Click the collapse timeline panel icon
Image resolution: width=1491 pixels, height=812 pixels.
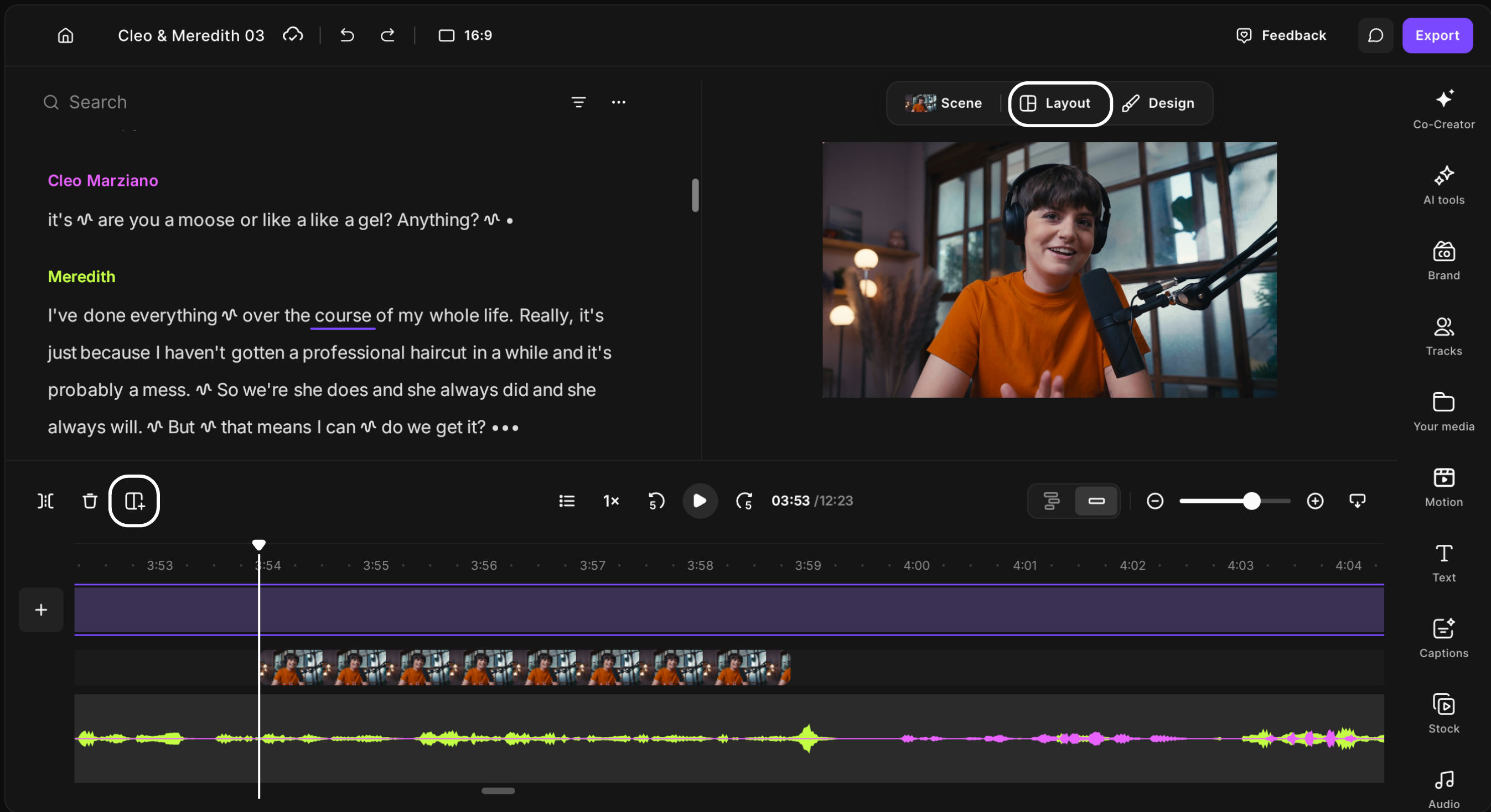point(1357,501)
